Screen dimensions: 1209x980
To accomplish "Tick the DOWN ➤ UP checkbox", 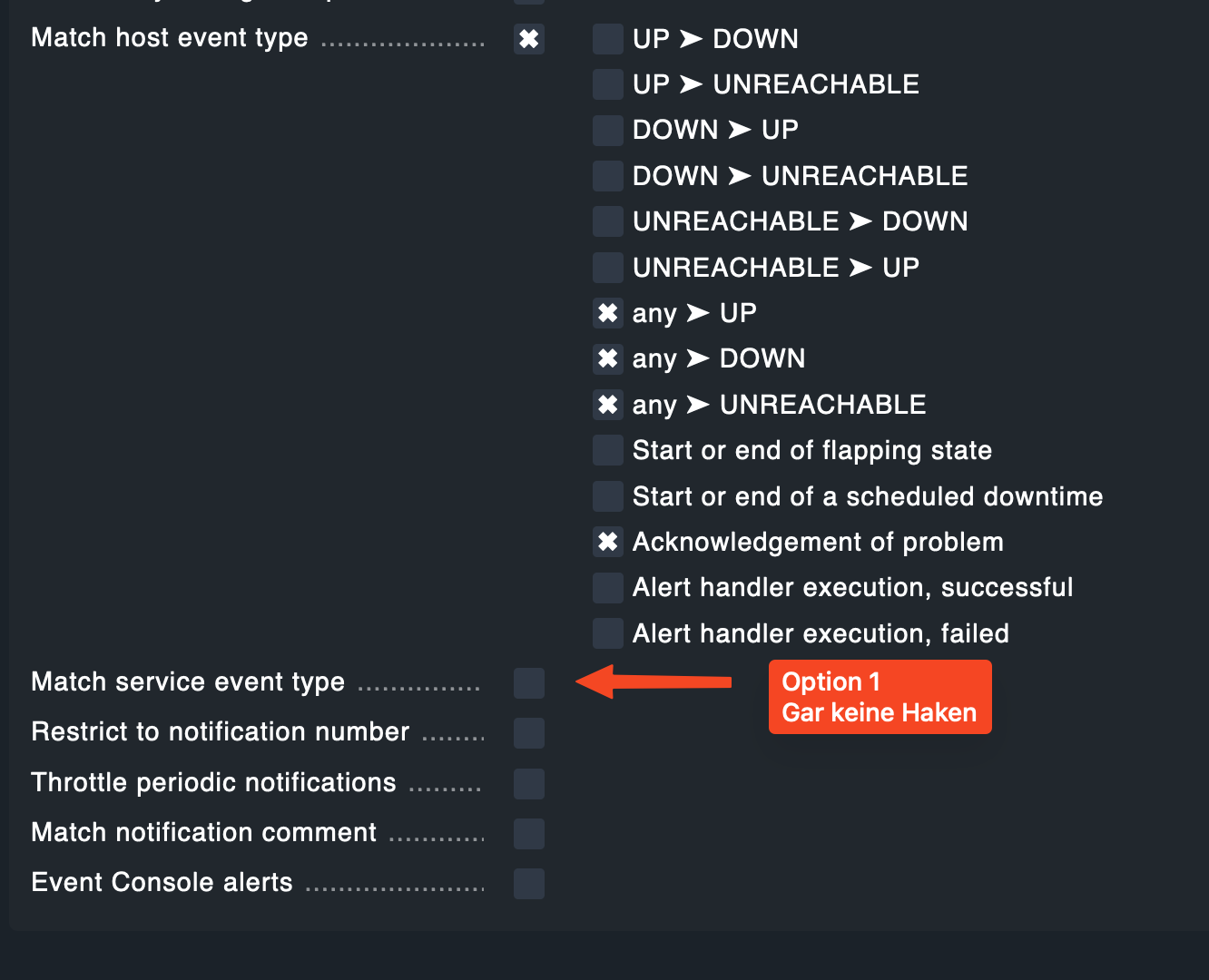I will [607, 130].
